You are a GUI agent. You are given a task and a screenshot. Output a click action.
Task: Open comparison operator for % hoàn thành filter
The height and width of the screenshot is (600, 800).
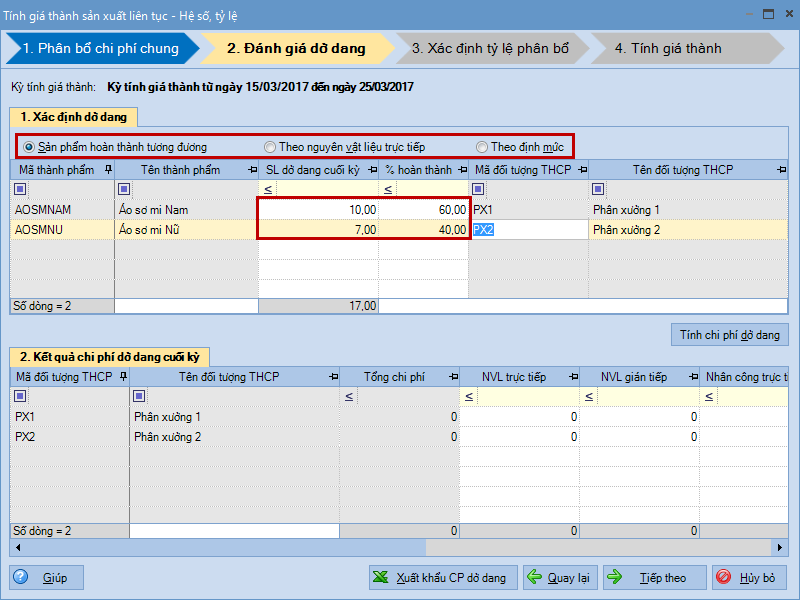[x=387, y=189]
